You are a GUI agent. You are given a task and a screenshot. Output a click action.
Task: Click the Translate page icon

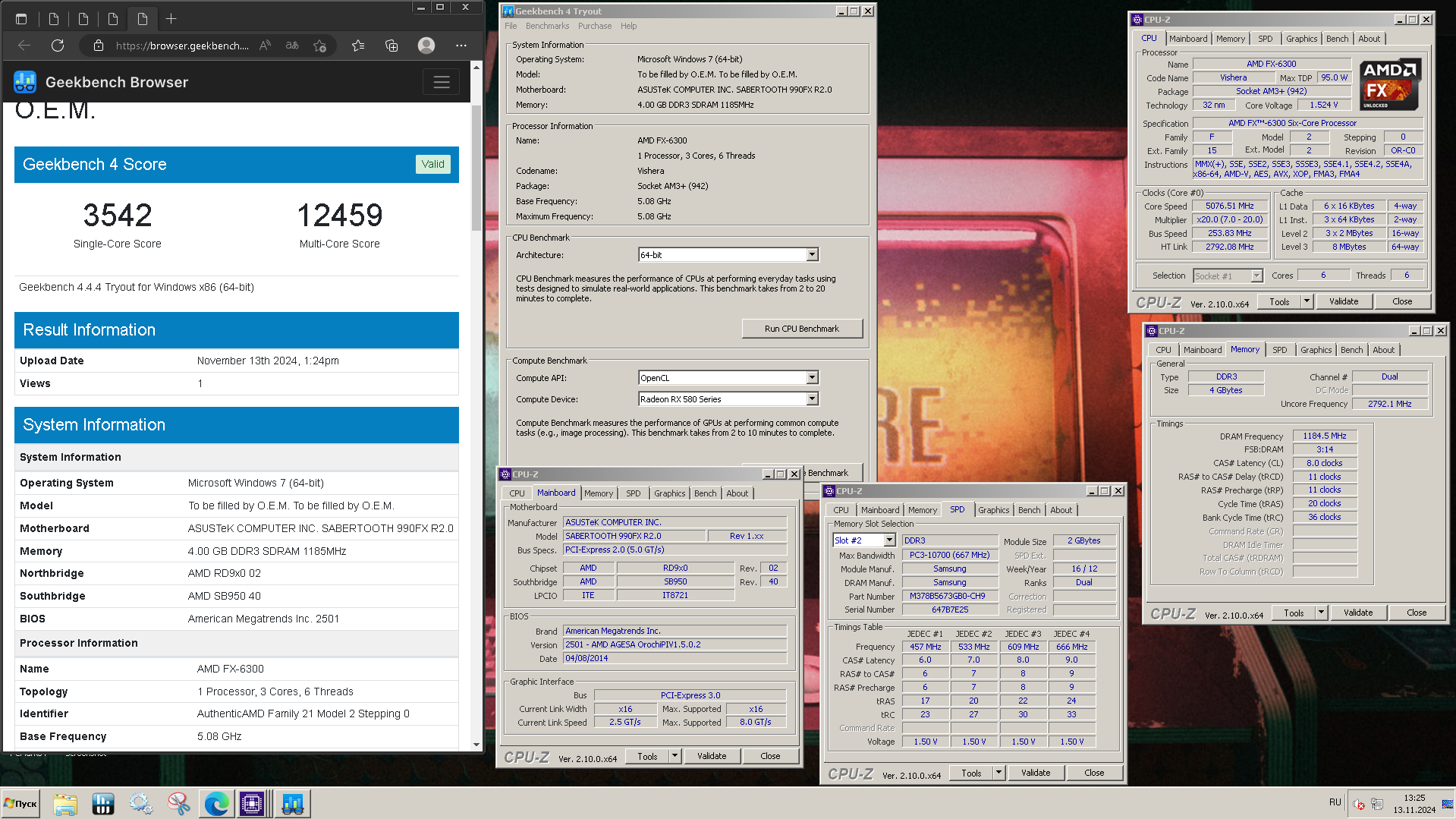pyautogui.click(x=292, y=46)
